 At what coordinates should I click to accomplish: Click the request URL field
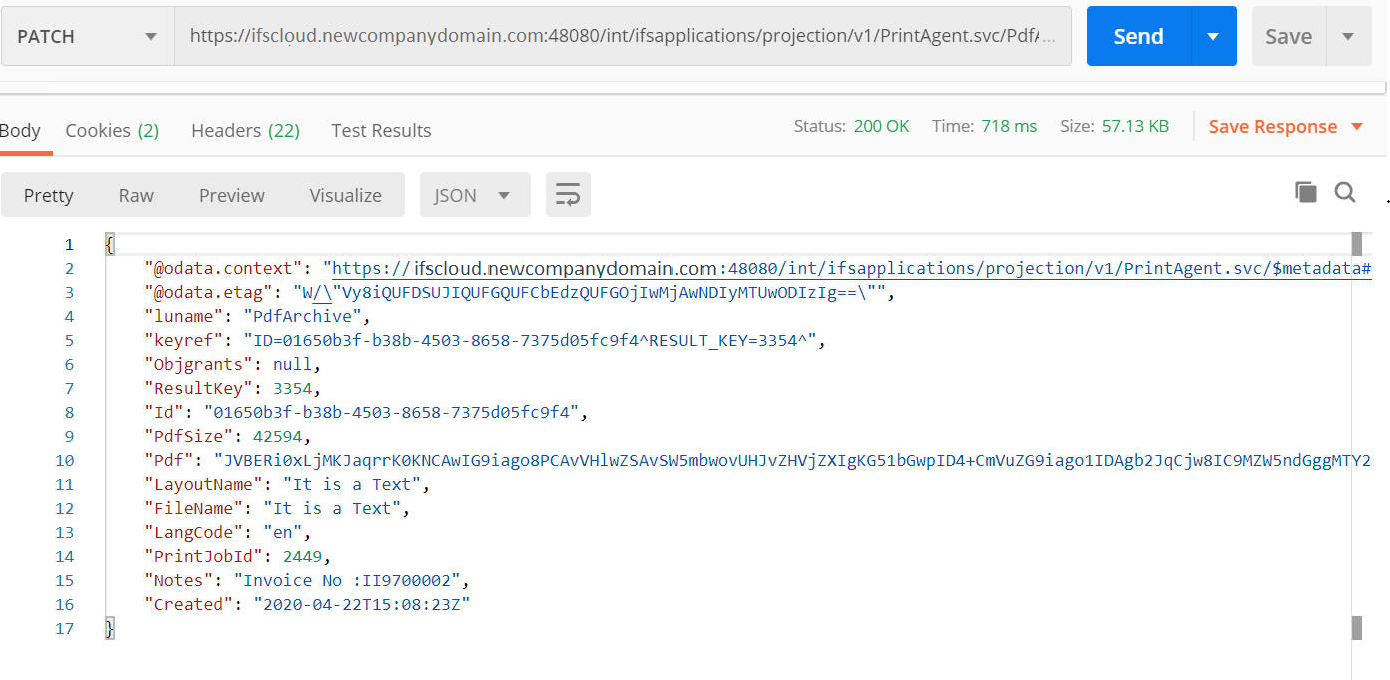[x=622, y=37]
